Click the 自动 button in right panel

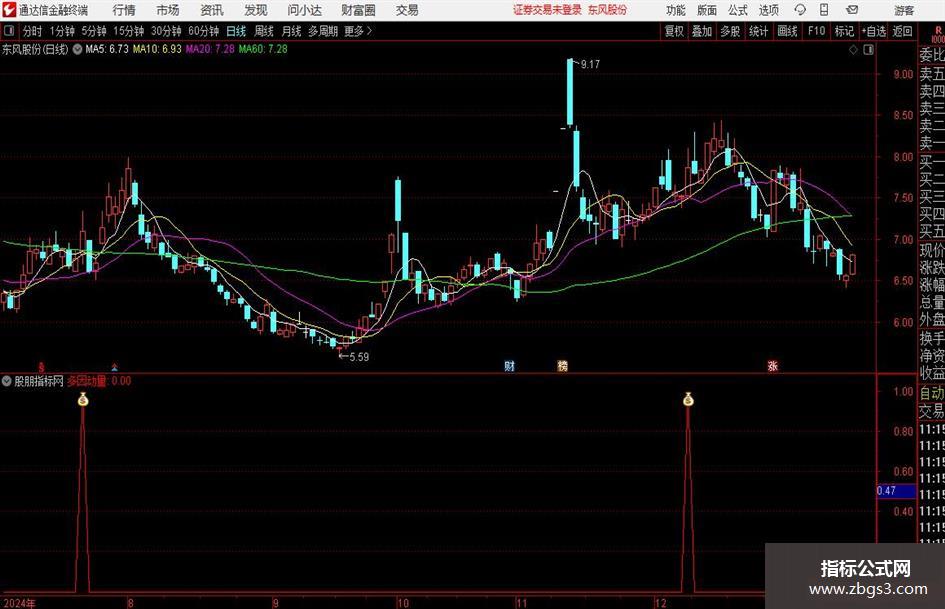coord(932,393)
